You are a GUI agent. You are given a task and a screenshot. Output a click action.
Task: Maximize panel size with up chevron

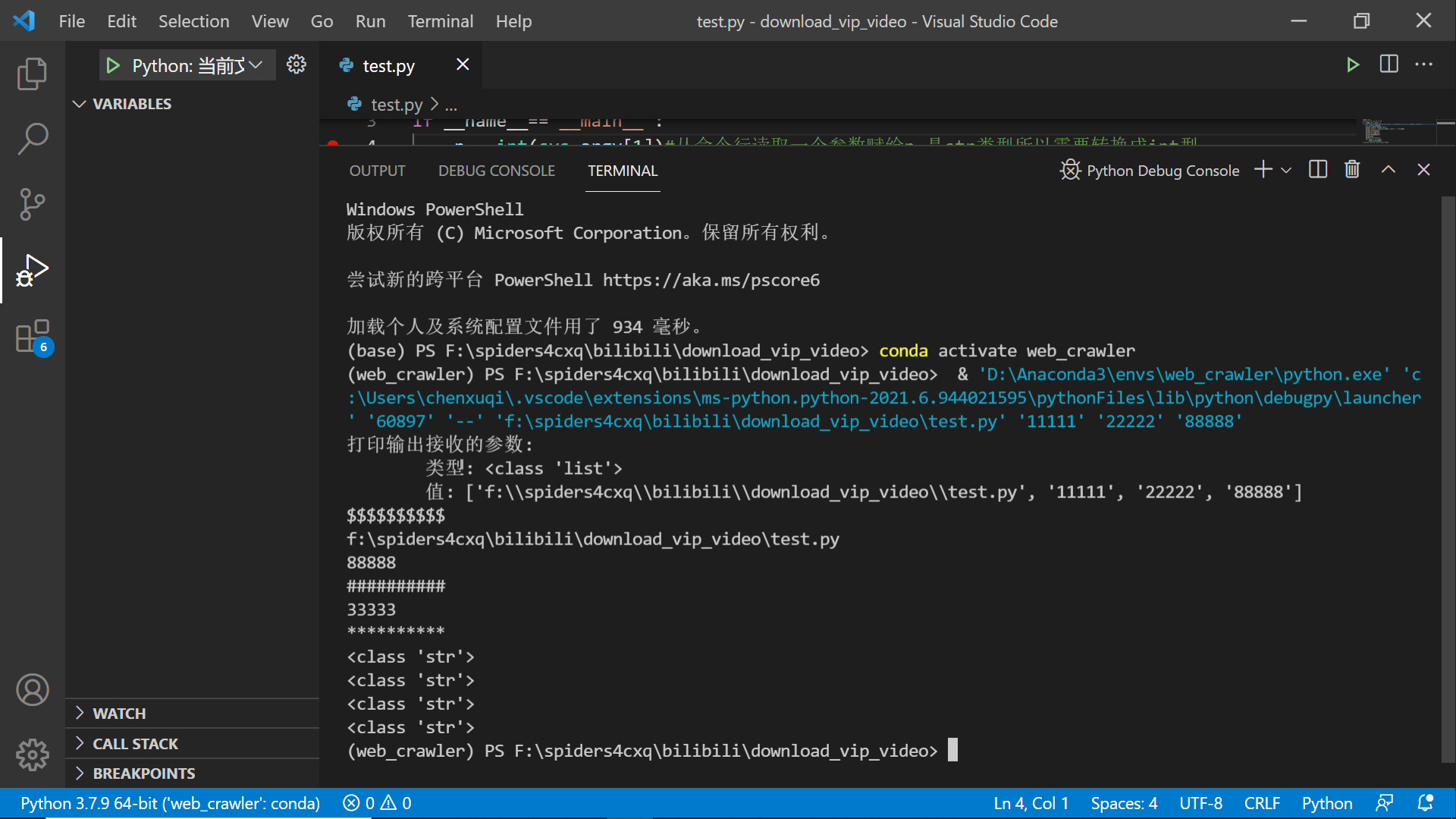pyautogui.click(x=1388, y=170)
